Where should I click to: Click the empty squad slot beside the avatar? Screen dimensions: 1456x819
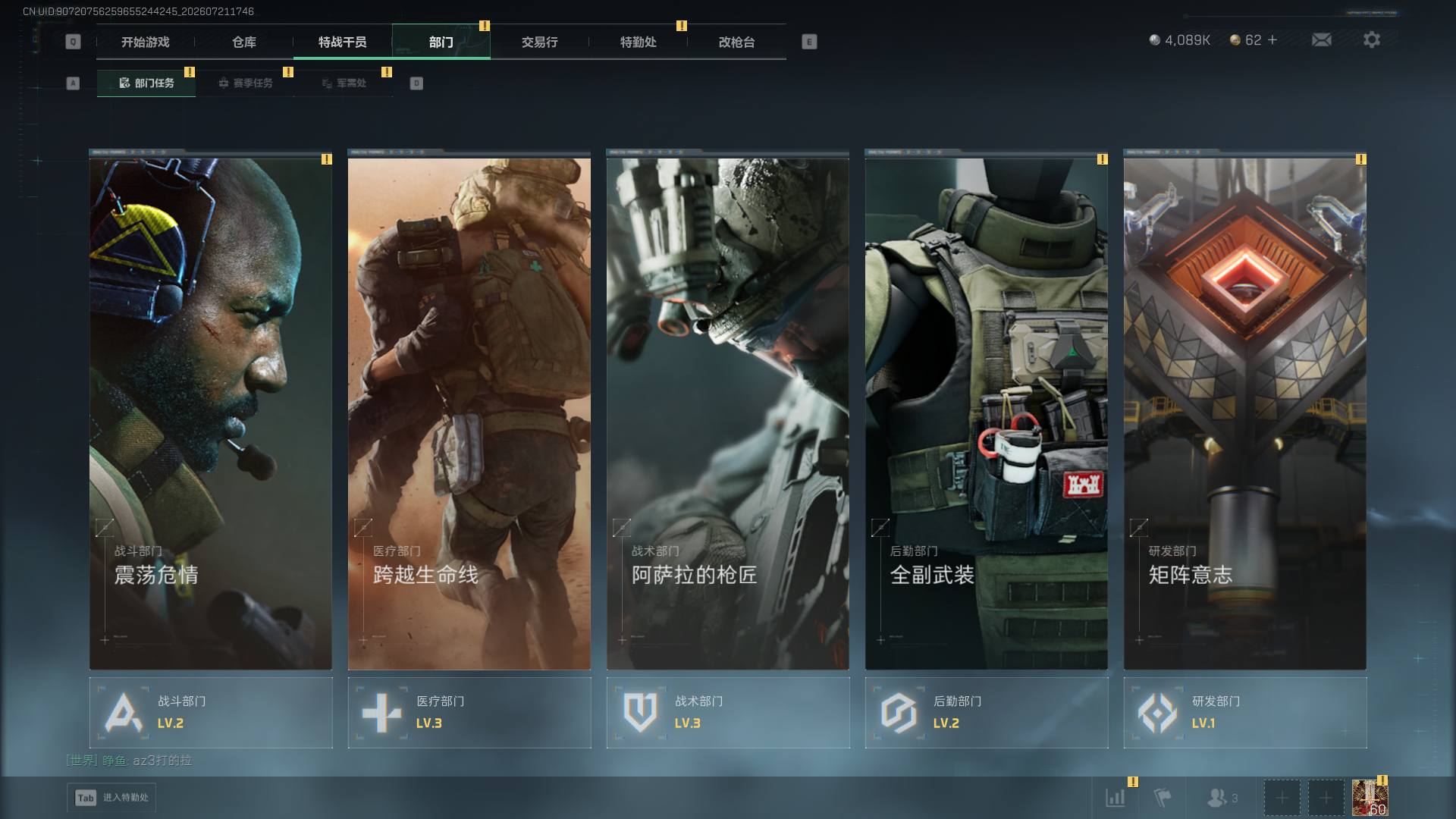[x=1326, y=798]
